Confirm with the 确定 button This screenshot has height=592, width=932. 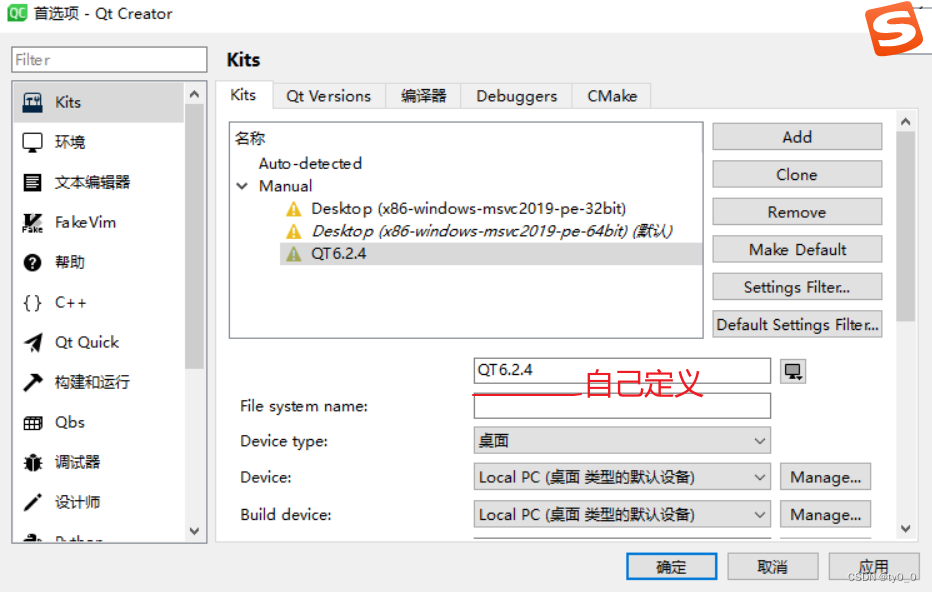[x=672, y=566]
